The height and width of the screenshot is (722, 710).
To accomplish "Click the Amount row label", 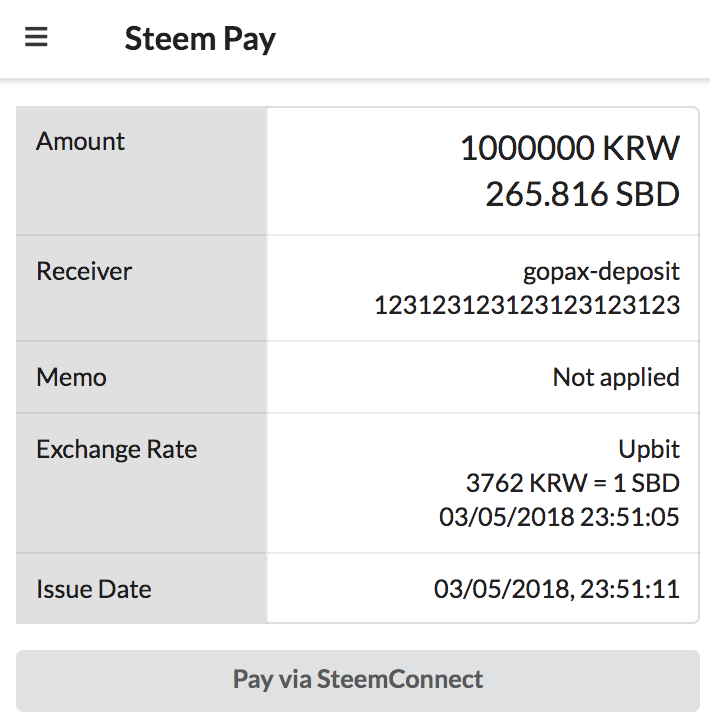I will [x=81, y=141].
